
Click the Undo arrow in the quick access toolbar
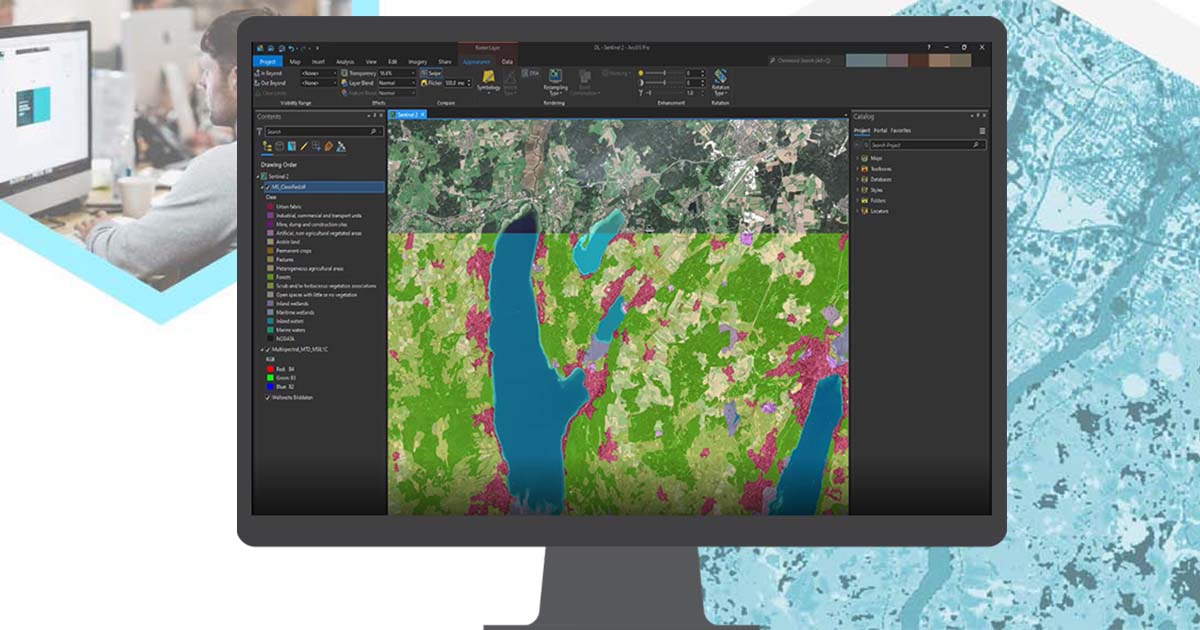[x=292, y=47]
